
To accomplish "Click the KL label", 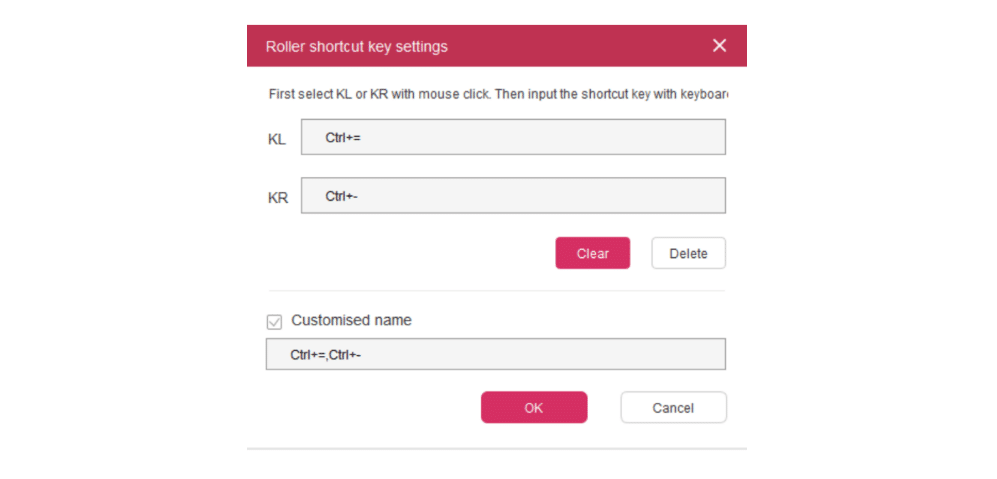I will tap(277, 140).
